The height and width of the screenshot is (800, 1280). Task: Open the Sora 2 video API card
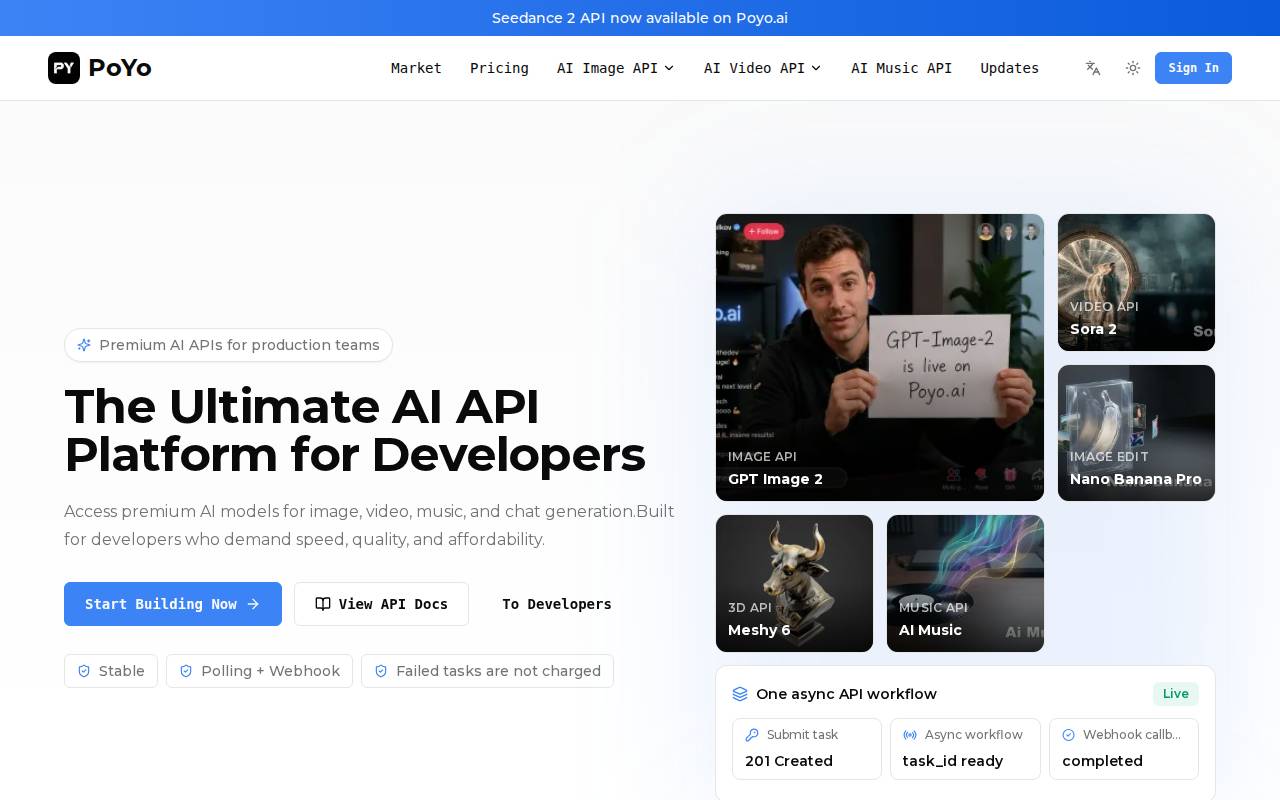click(x=1136, y=282)
